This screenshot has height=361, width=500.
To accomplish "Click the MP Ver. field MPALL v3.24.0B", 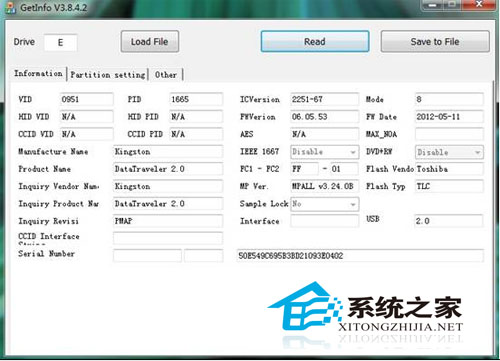I will click(324, 186).
